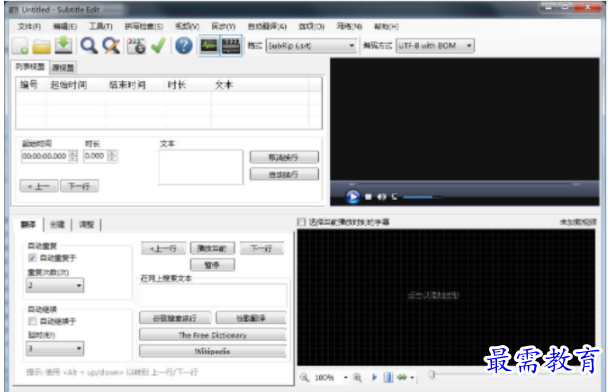Select the 创建 tab

click(58, 224)
